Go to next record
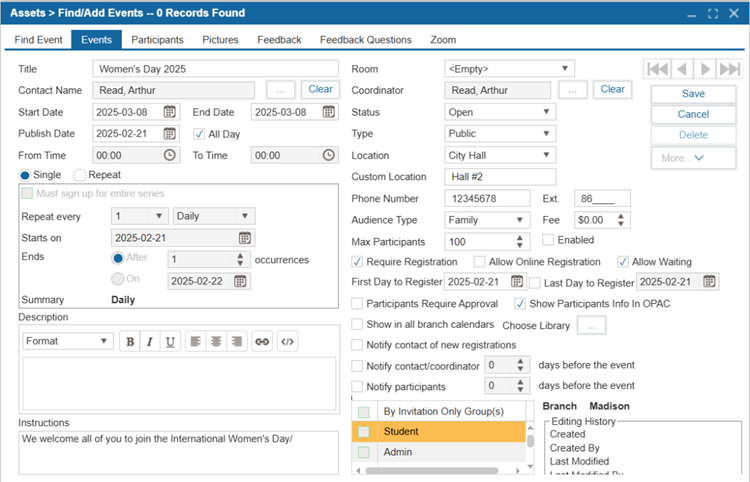750x482 pixels. pos(705,69)
